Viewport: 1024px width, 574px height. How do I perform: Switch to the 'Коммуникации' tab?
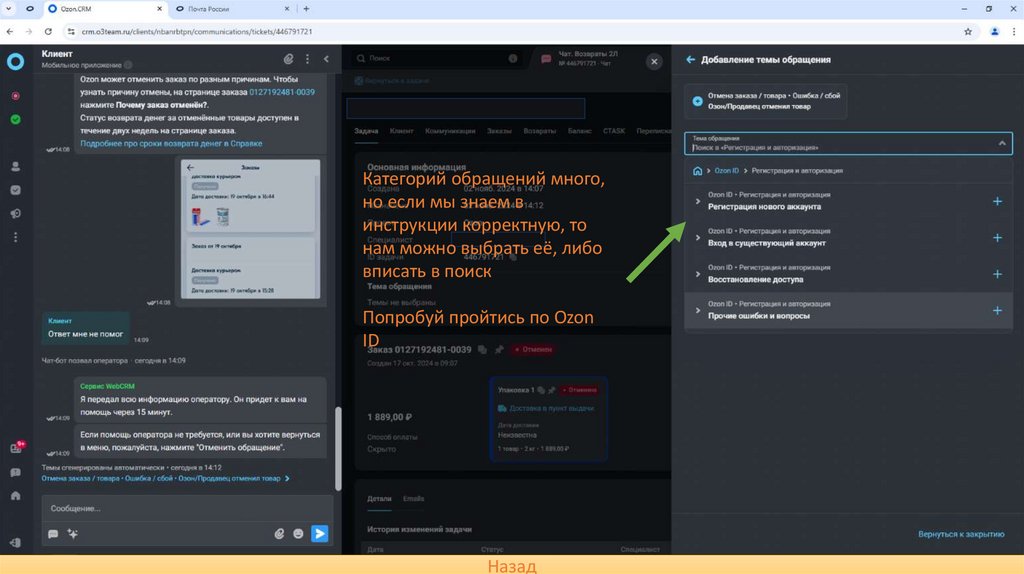(450, 131)
